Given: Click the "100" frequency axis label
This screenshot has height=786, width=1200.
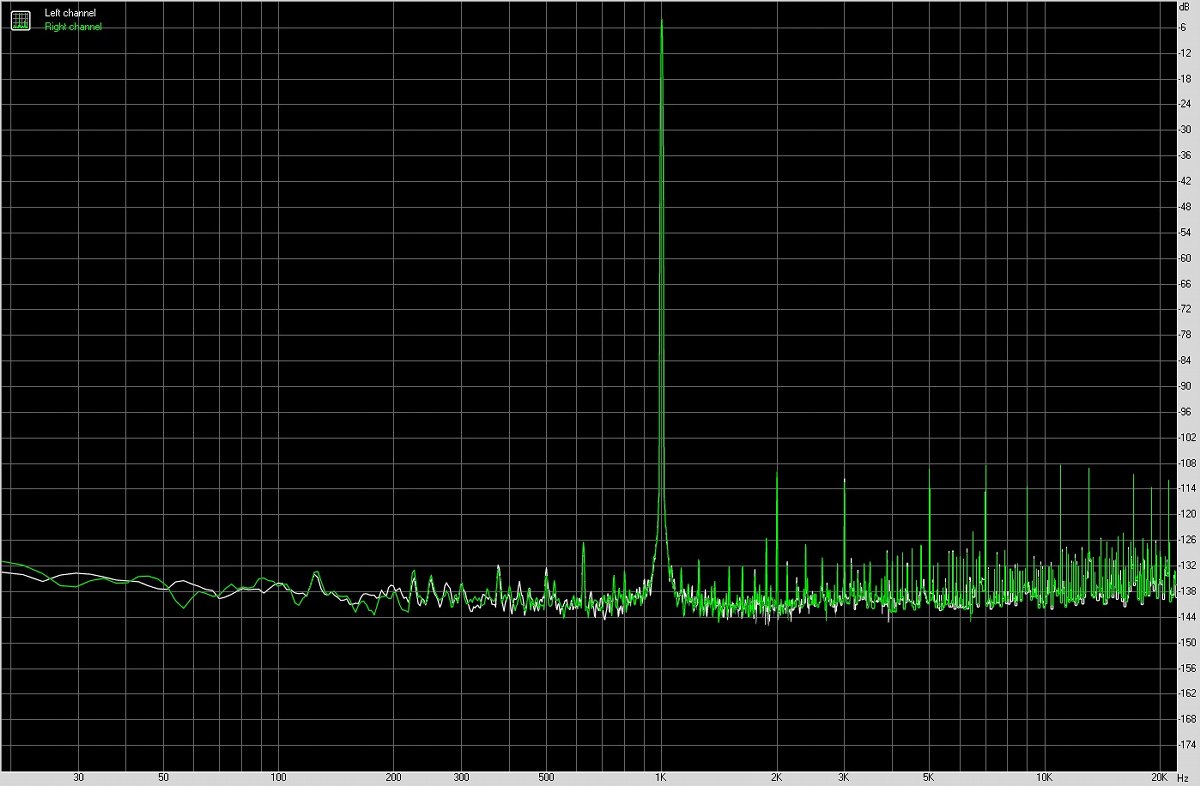Looking at the screenshot, I should [x=278, y=778].
